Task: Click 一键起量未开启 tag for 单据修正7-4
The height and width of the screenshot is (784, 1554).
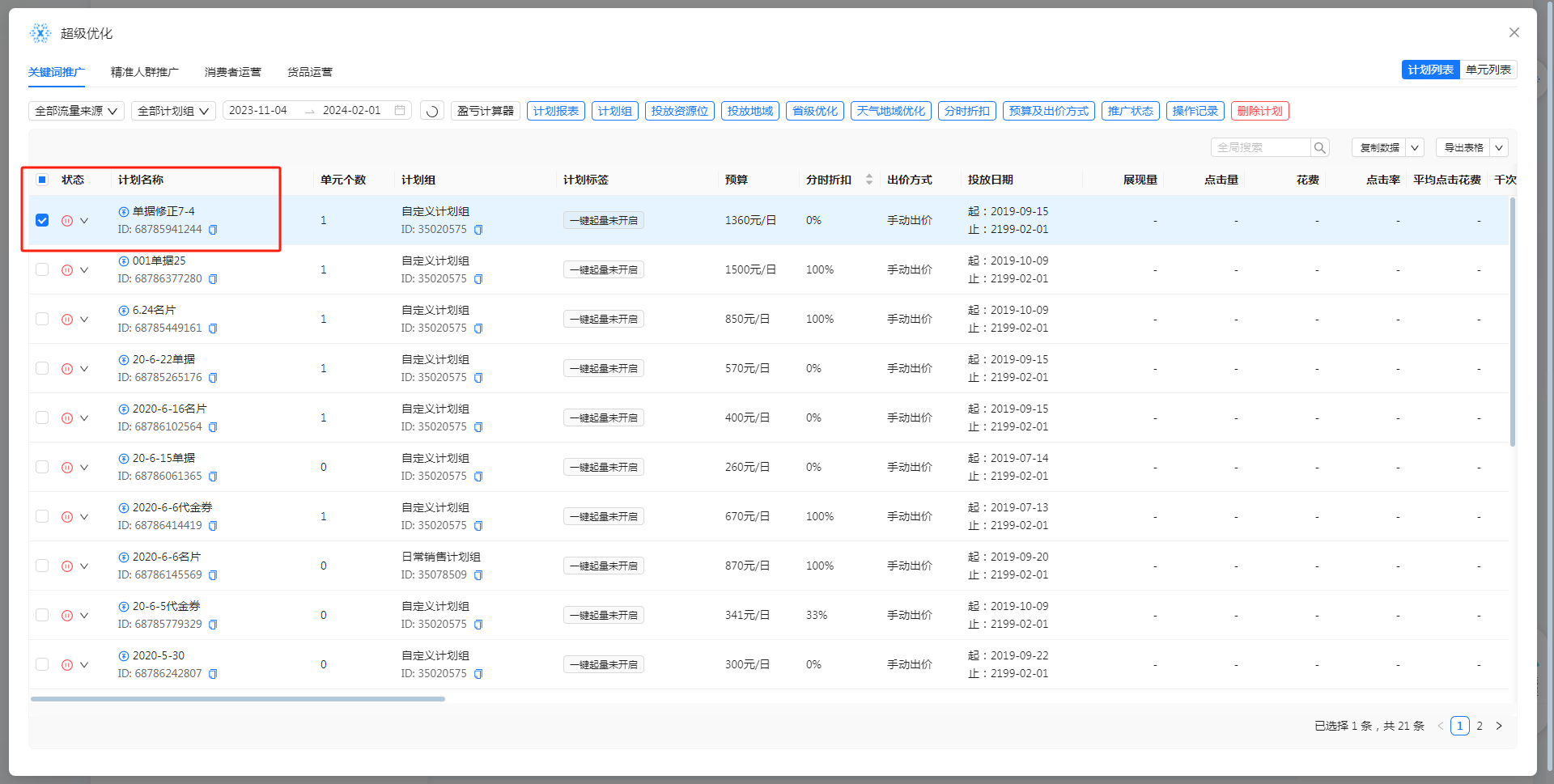Action: [x=604, y=220]
